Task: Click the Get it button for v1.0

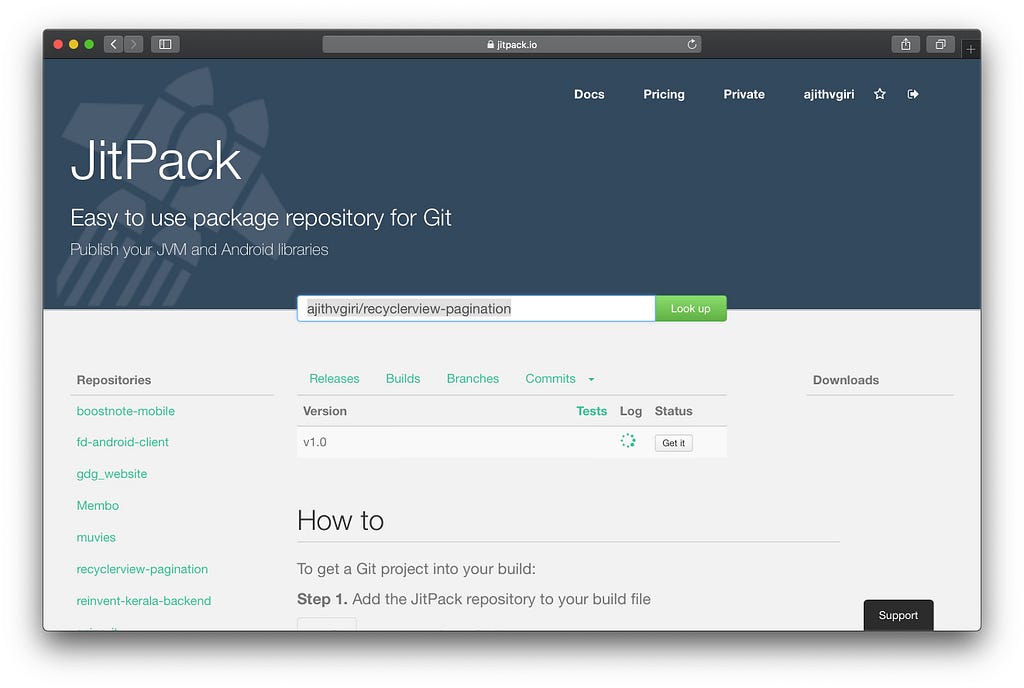Action: click(x=673, y=443)
